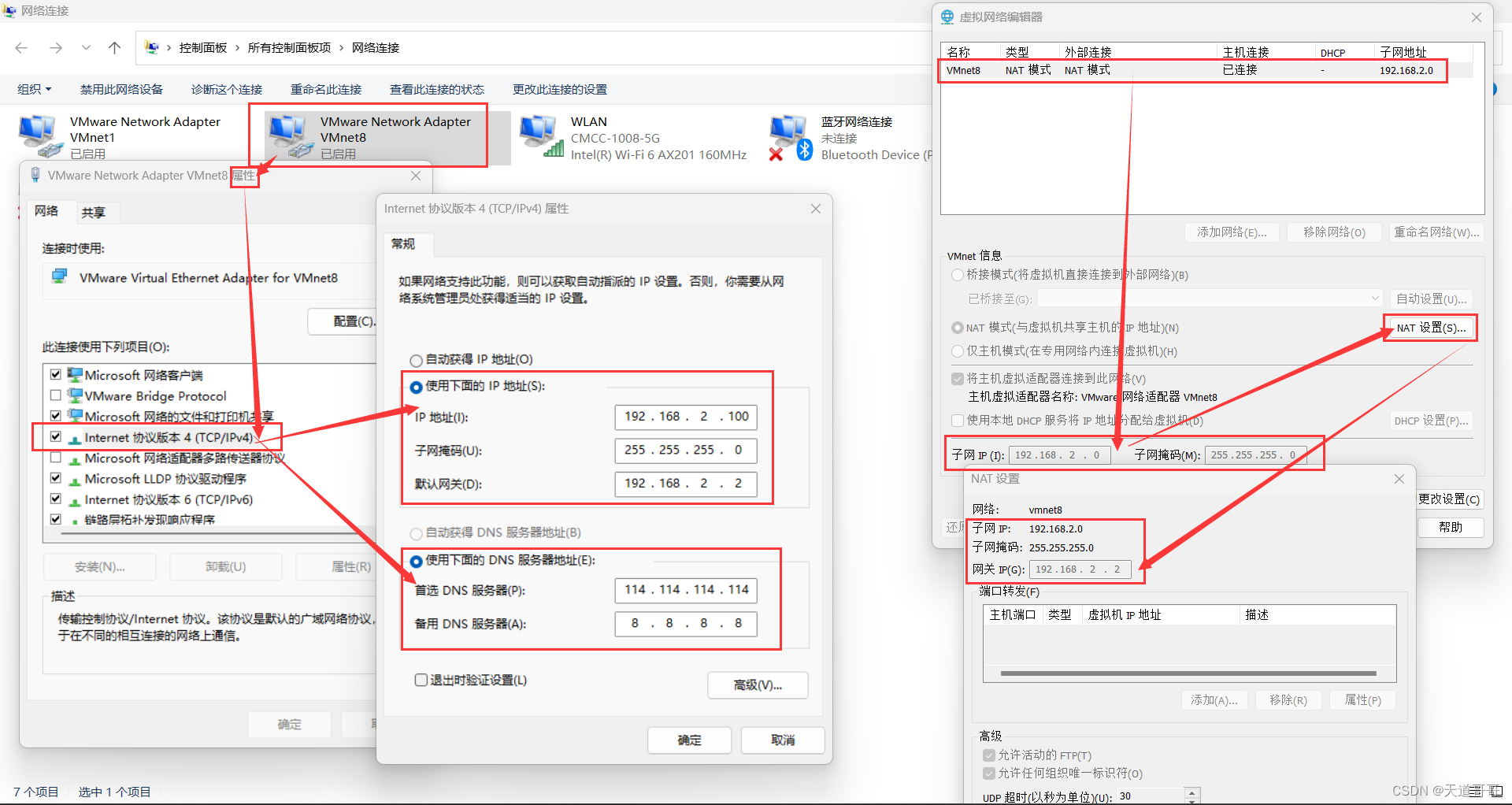Viewport: 1512px width, 805px height.
Task: Go back with the Explorer back arrow
Action: (21, 48)
